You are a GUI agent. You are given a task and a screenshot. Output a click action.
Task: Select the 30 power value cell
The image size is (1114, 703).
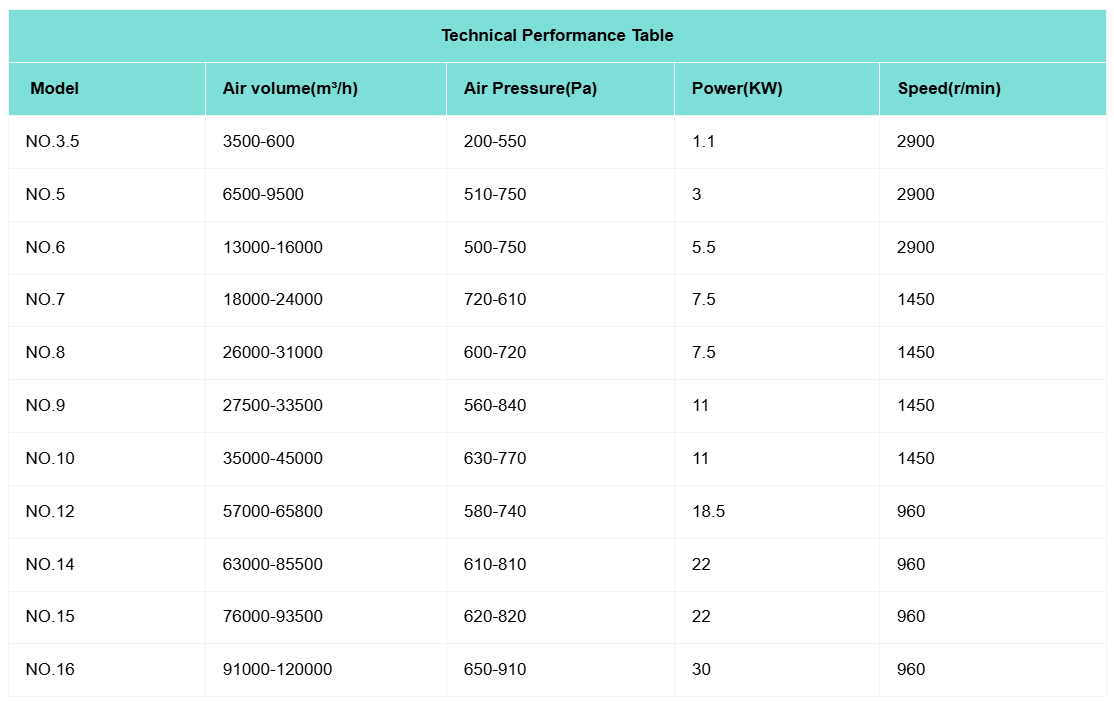(701, 670)
